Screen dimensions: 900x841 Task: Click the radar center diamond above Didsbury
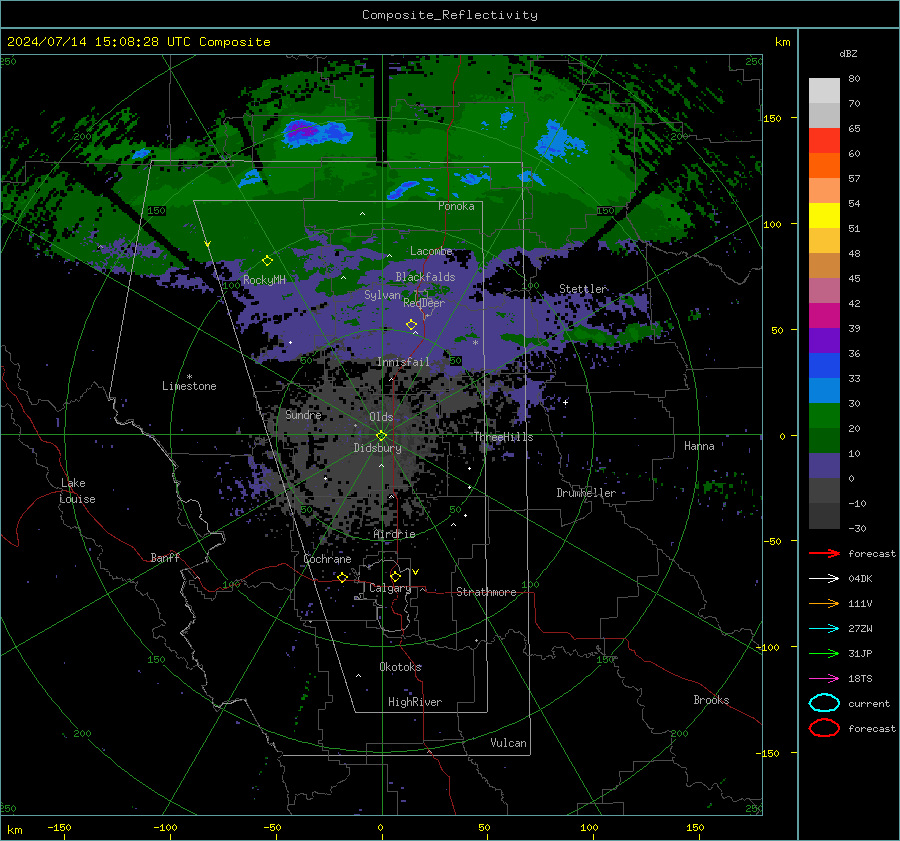(381, 435)
